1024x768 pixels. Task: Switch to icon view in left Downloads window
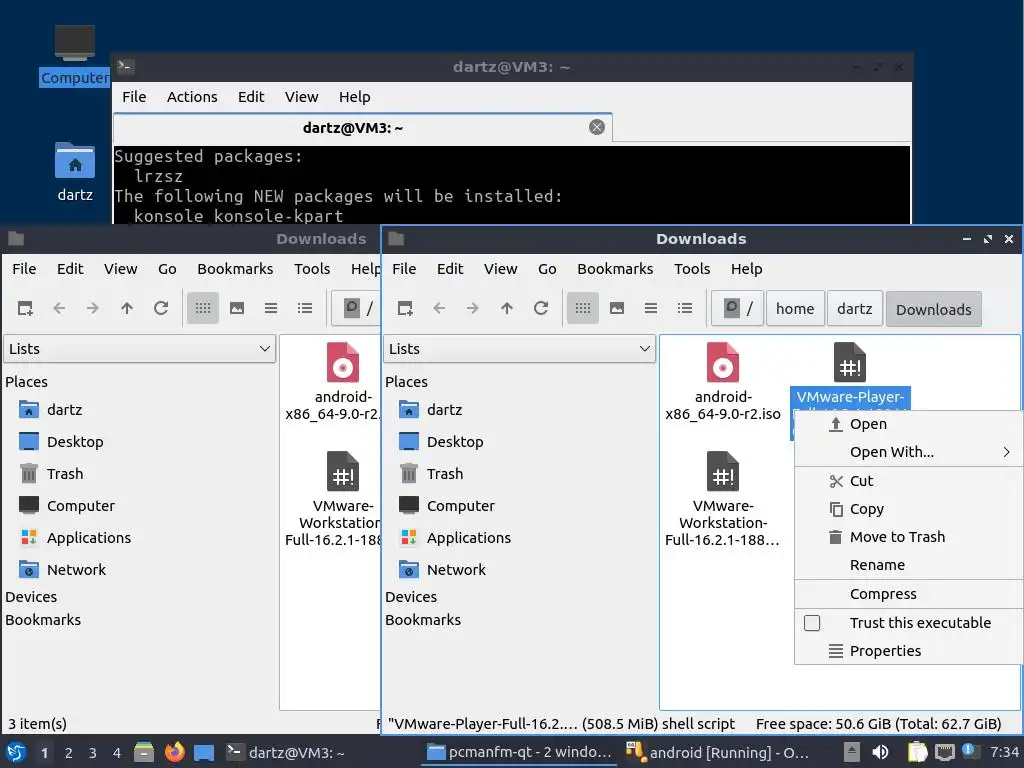click(202, 308)
